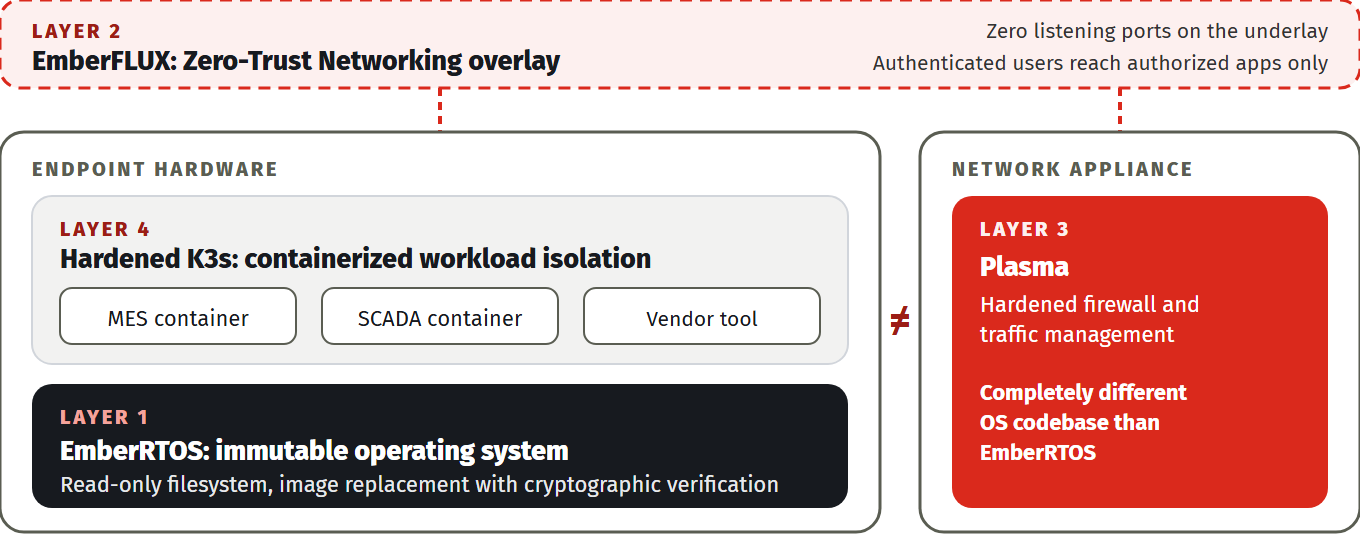The width and height of the screenshot is (1360, 540).
Task: Click the 'ENDPOINT HARDWARE' label
Action: coord(155,169)
